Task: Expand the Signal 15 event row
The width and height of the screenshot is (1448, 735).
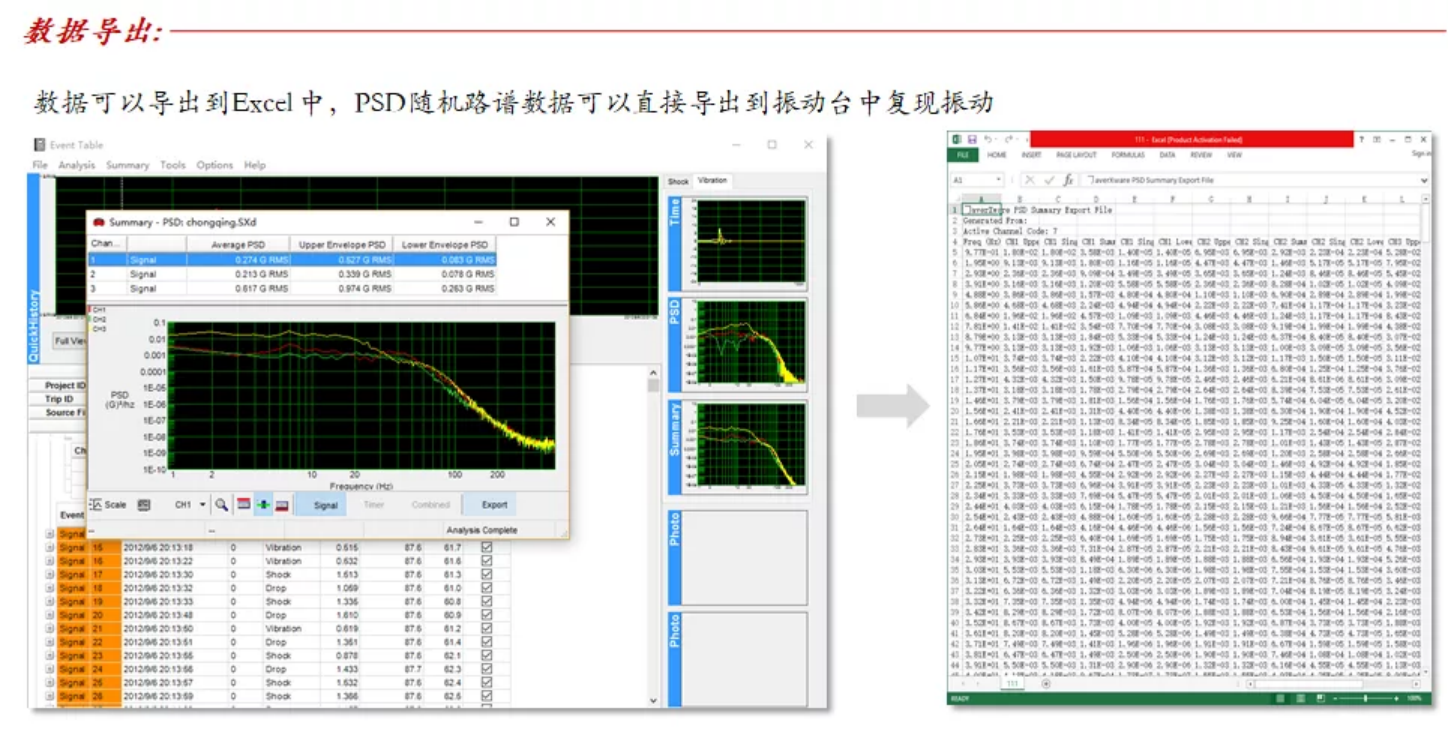Action: (x=49, y=547)
